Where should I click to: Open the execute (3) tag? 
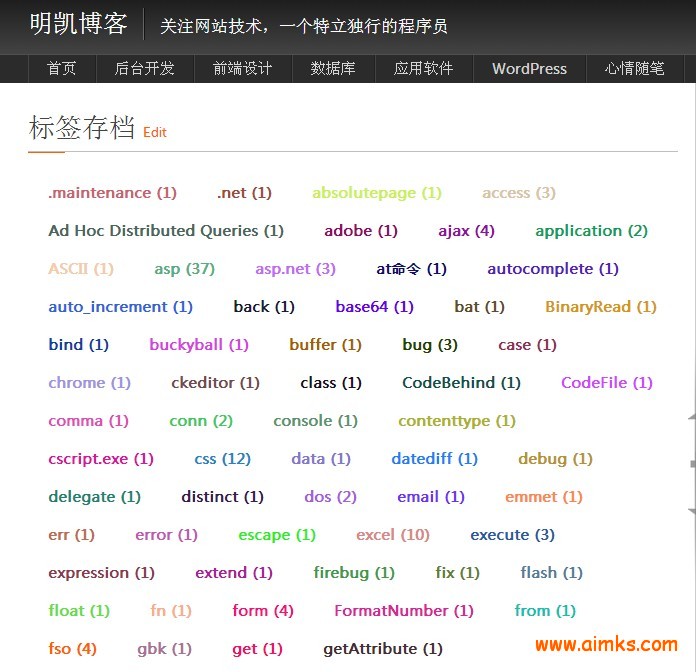pos(513,535)
